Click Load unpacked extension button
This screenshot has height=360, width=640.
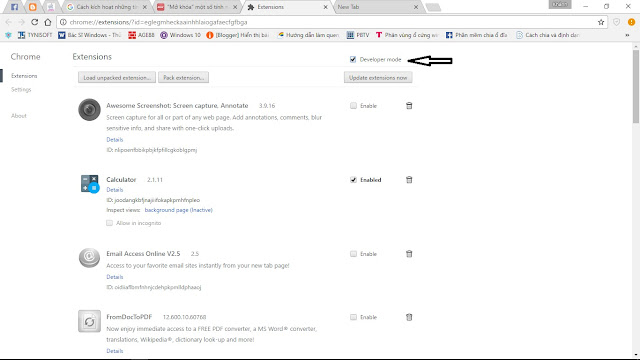117,78
